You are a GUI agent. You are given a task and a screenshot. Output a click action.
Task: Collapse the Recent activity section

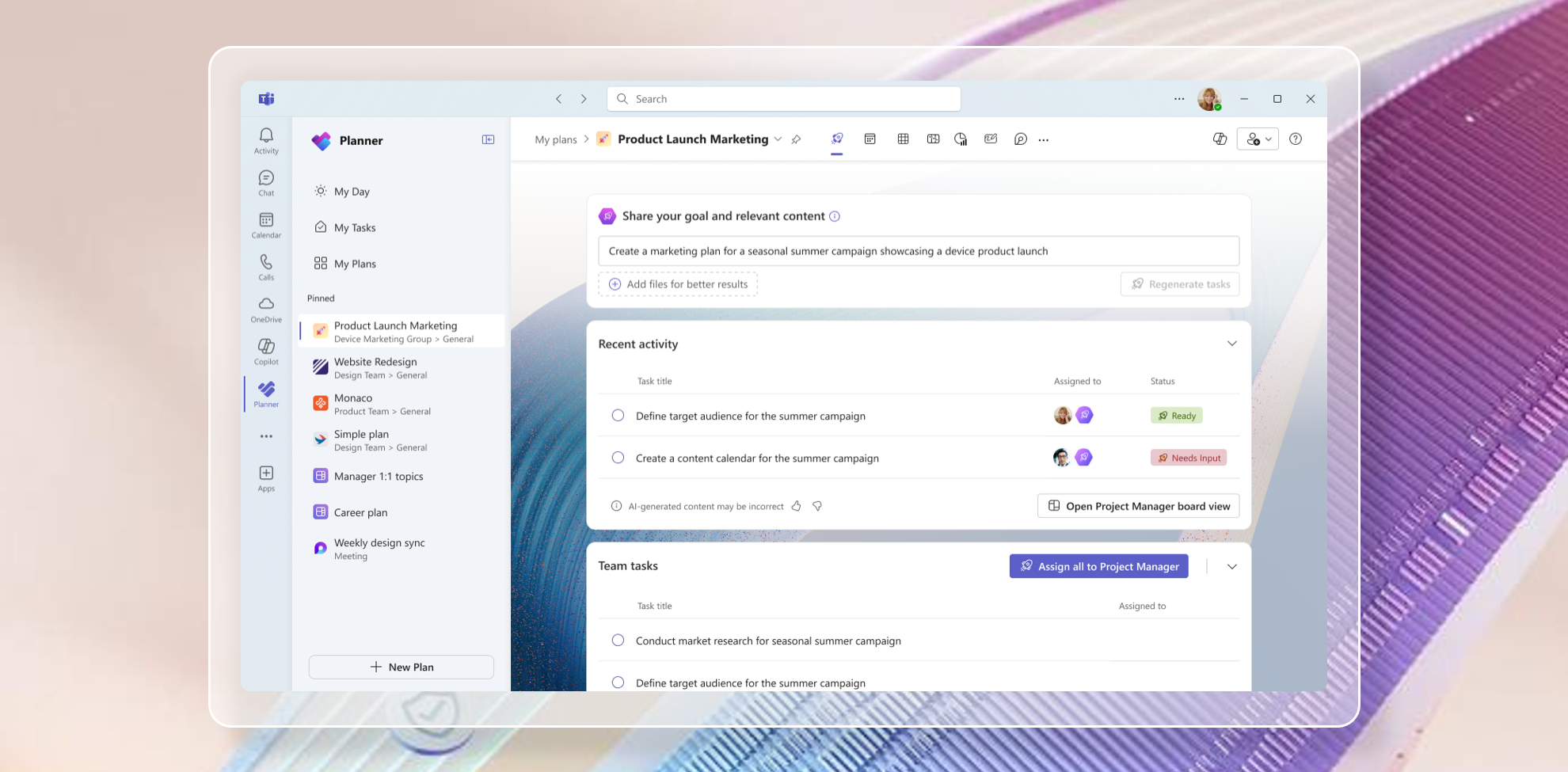[x=1232, y=344]
